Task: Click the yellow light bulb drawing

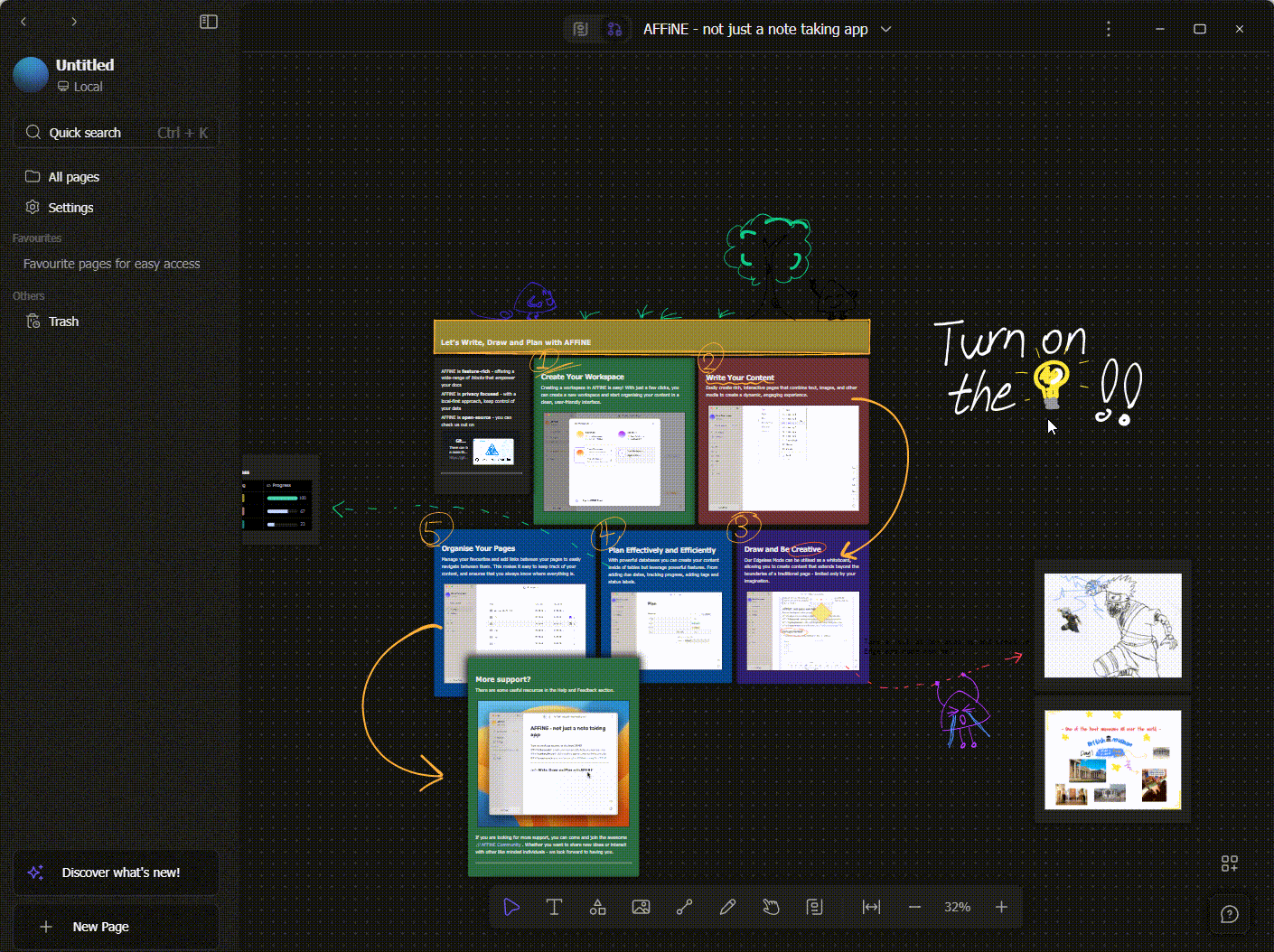Action: 1051,383
